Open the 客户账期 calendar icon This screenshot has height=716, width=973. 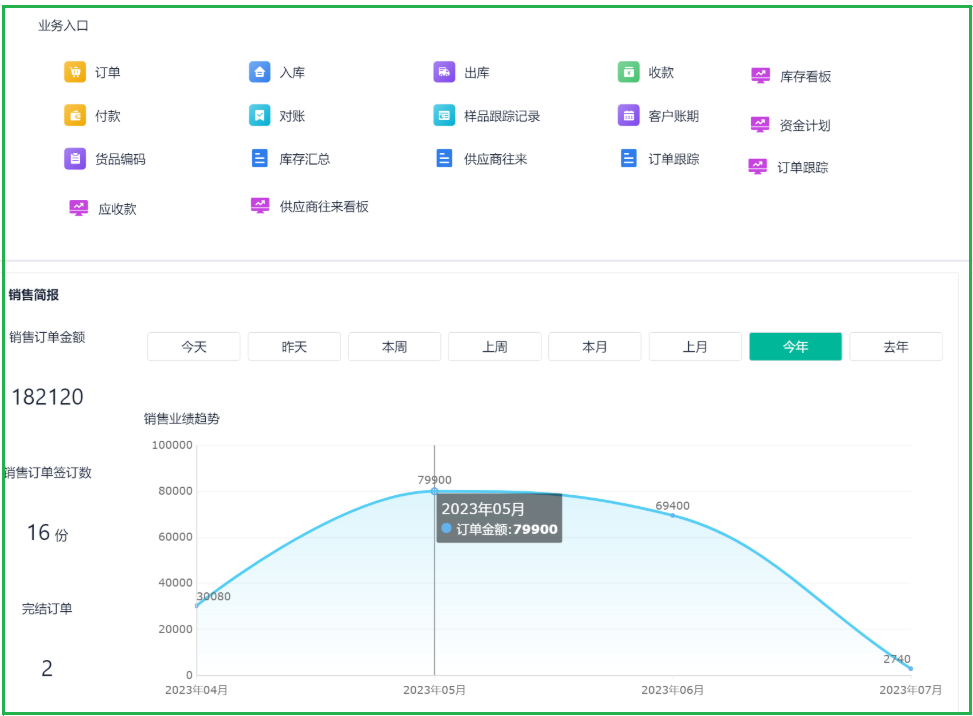point(628,116)
